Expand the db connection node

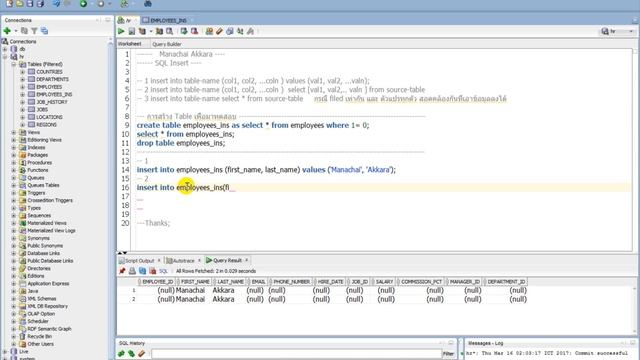[x=5, y=49]
